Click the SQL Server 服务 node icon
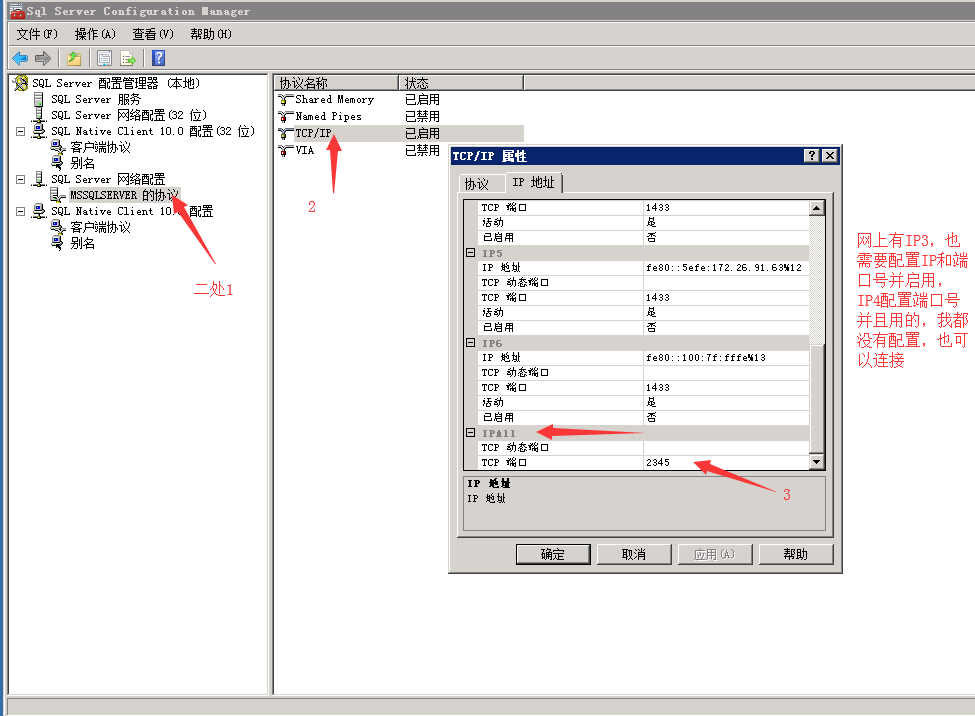975x716 pixels. [39, 99]
